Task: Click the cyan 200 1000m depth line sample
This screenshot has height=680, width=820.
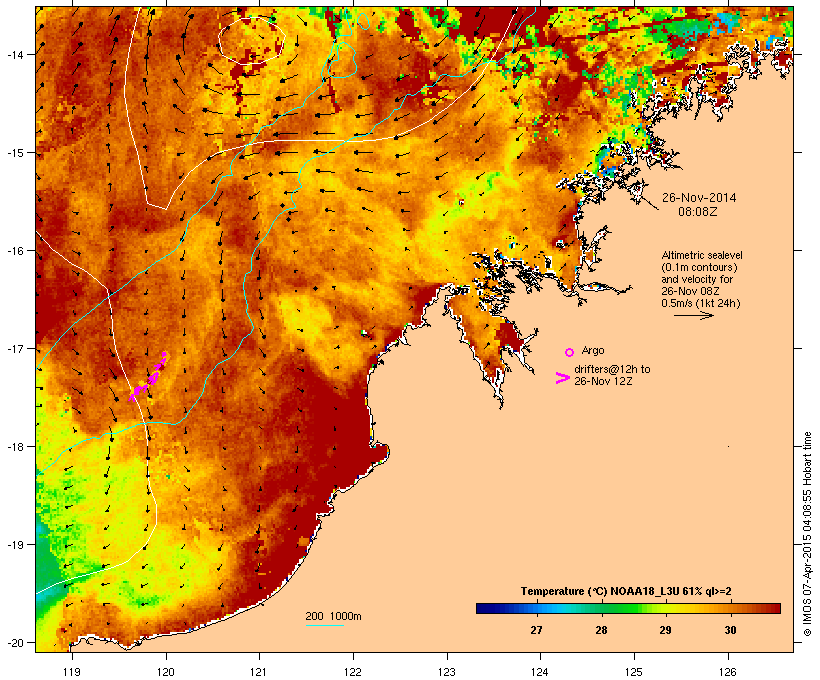Action: point(324,625)
